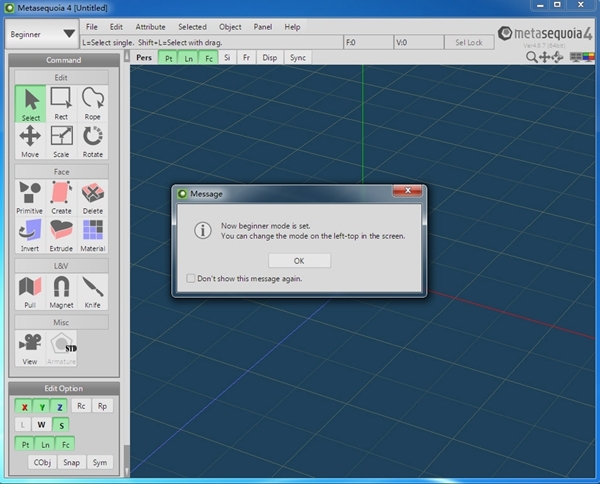Select the Knife tool
The height and width of the screenshot is (484, 600).
93,292
